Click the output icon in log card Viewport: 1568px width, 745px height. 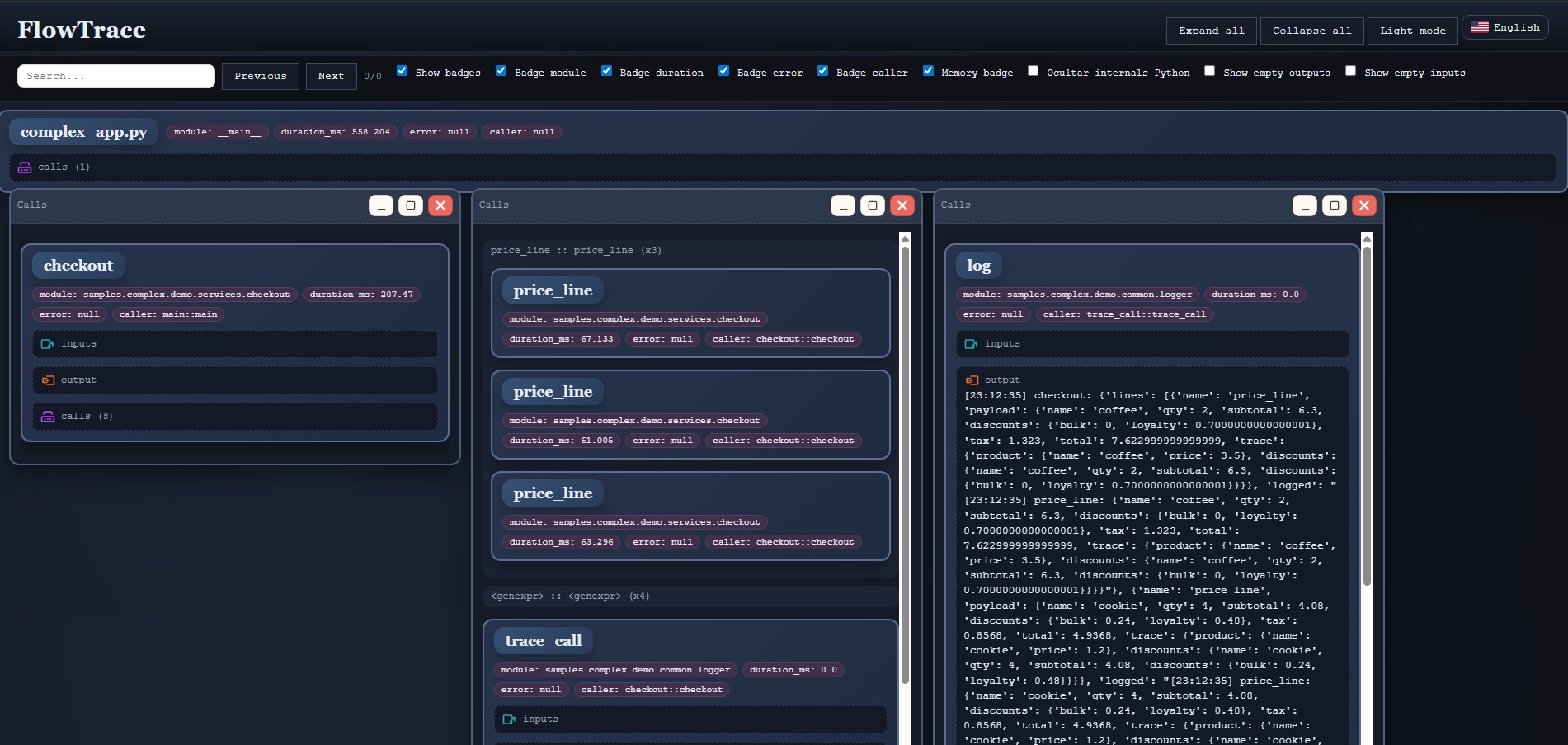click(x=972, y=380)
